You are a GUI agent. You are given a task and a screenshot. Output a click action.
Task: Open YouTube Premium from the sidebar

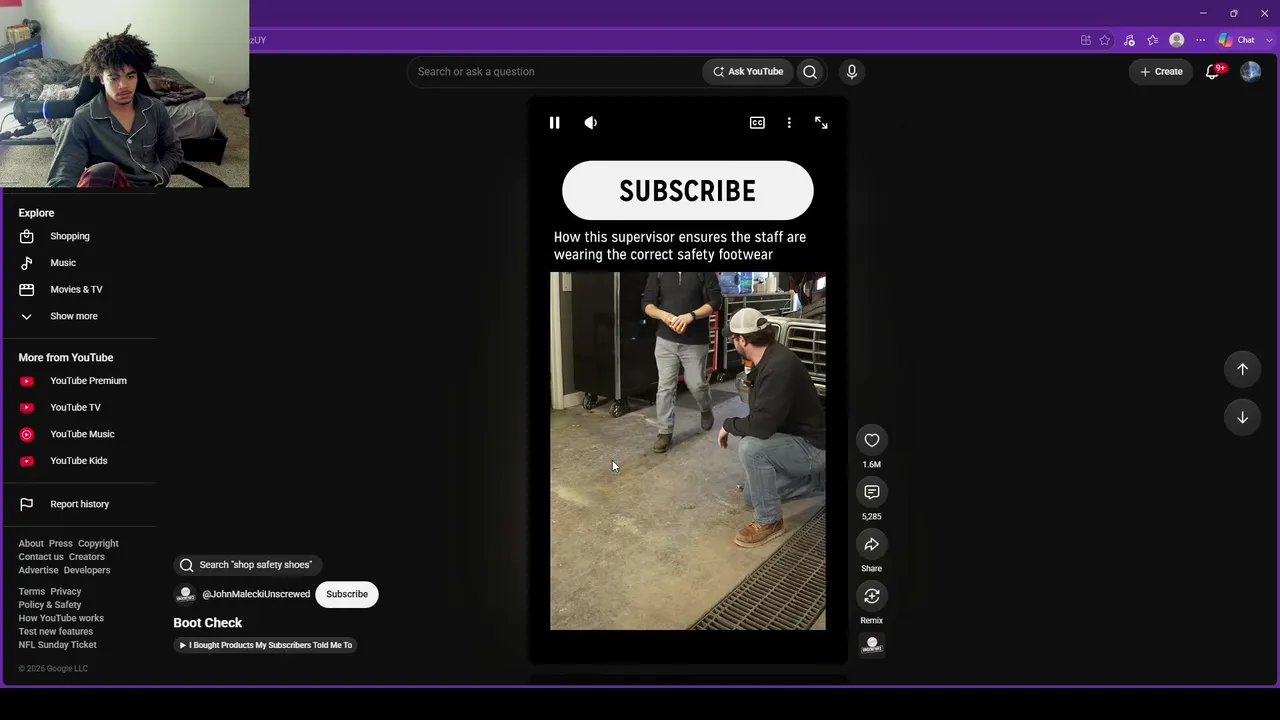tap(87, 381)
